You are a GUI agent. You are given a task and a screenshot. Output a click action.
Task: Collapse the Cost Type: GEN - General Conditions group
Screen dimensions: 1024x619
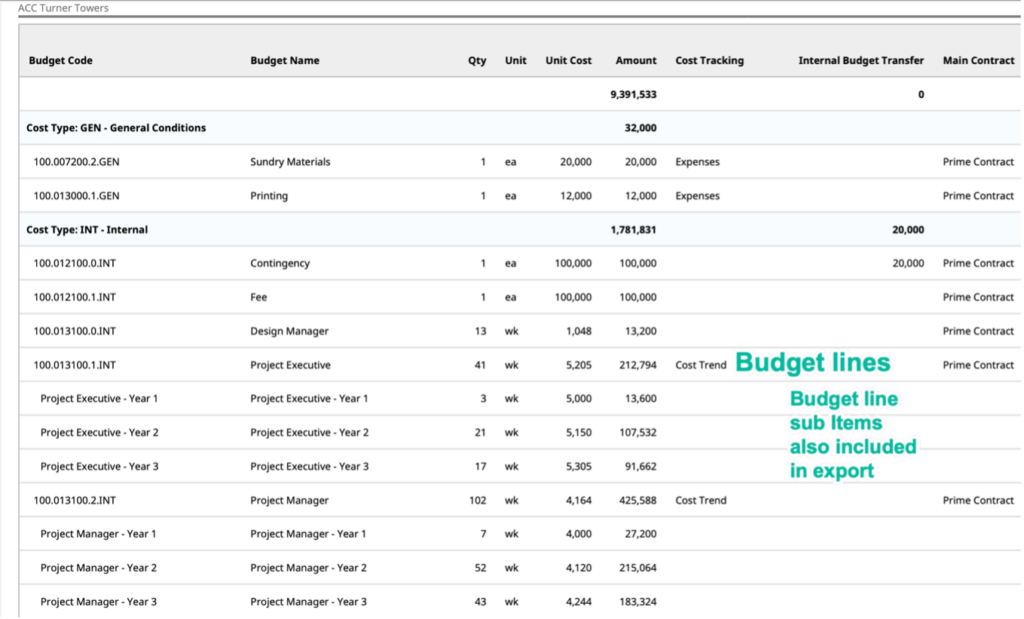(x=116, y=128)
